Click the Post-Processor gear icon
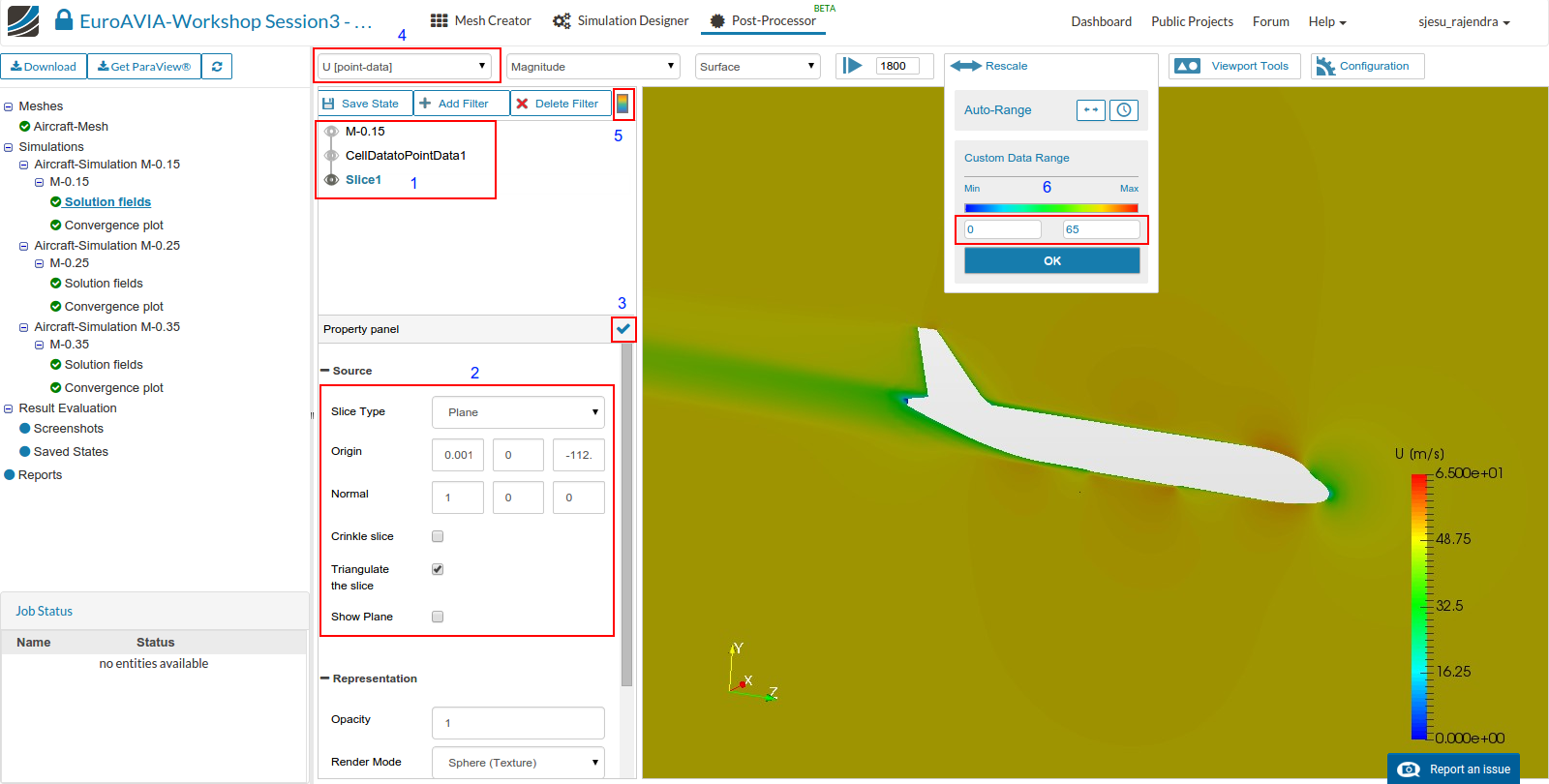This screenshot has height=784, width=1549. click(x=717, y=20)
